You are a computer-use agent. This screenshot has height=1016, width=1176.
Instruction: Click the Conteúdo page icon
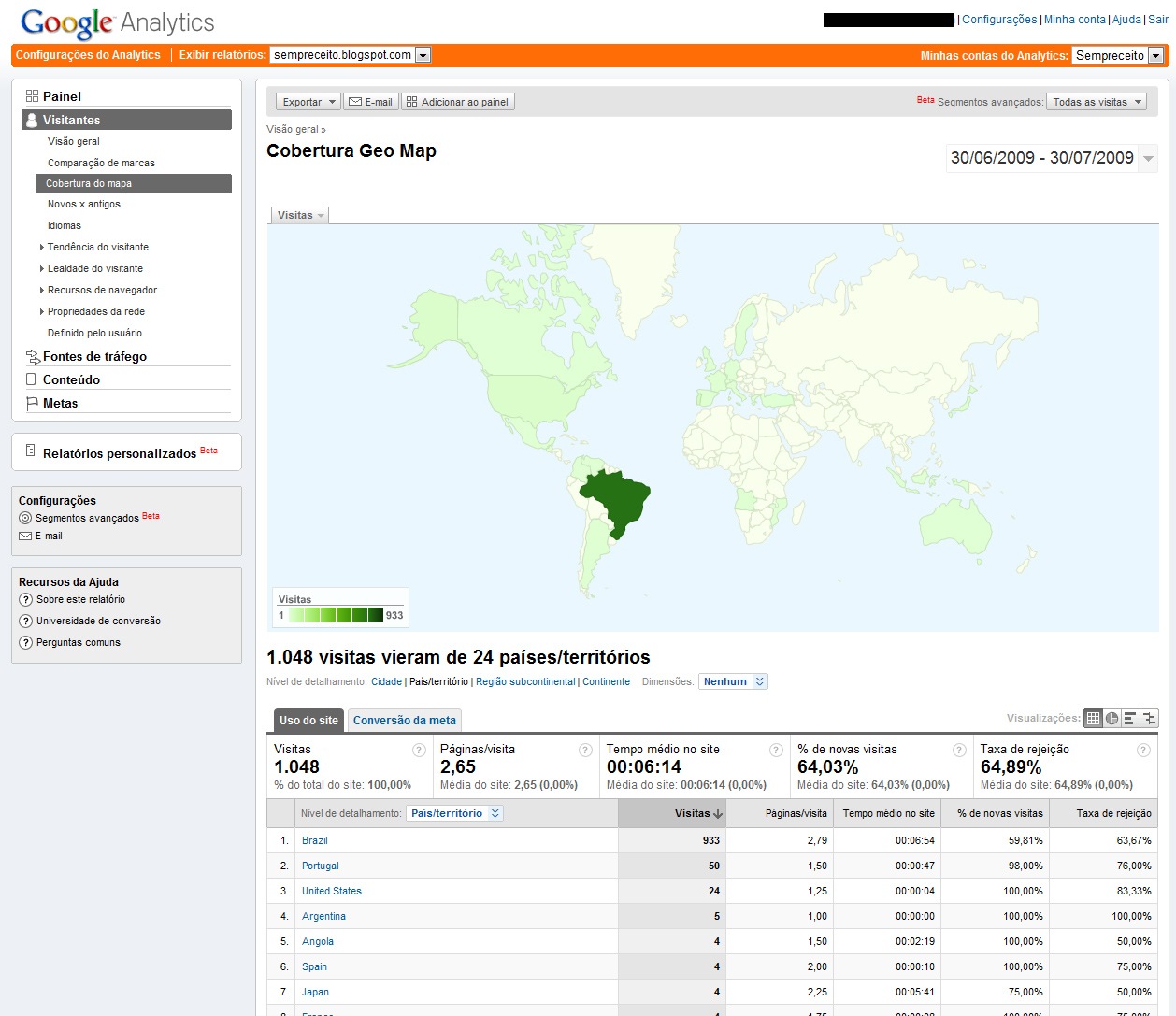click(32, 379)
